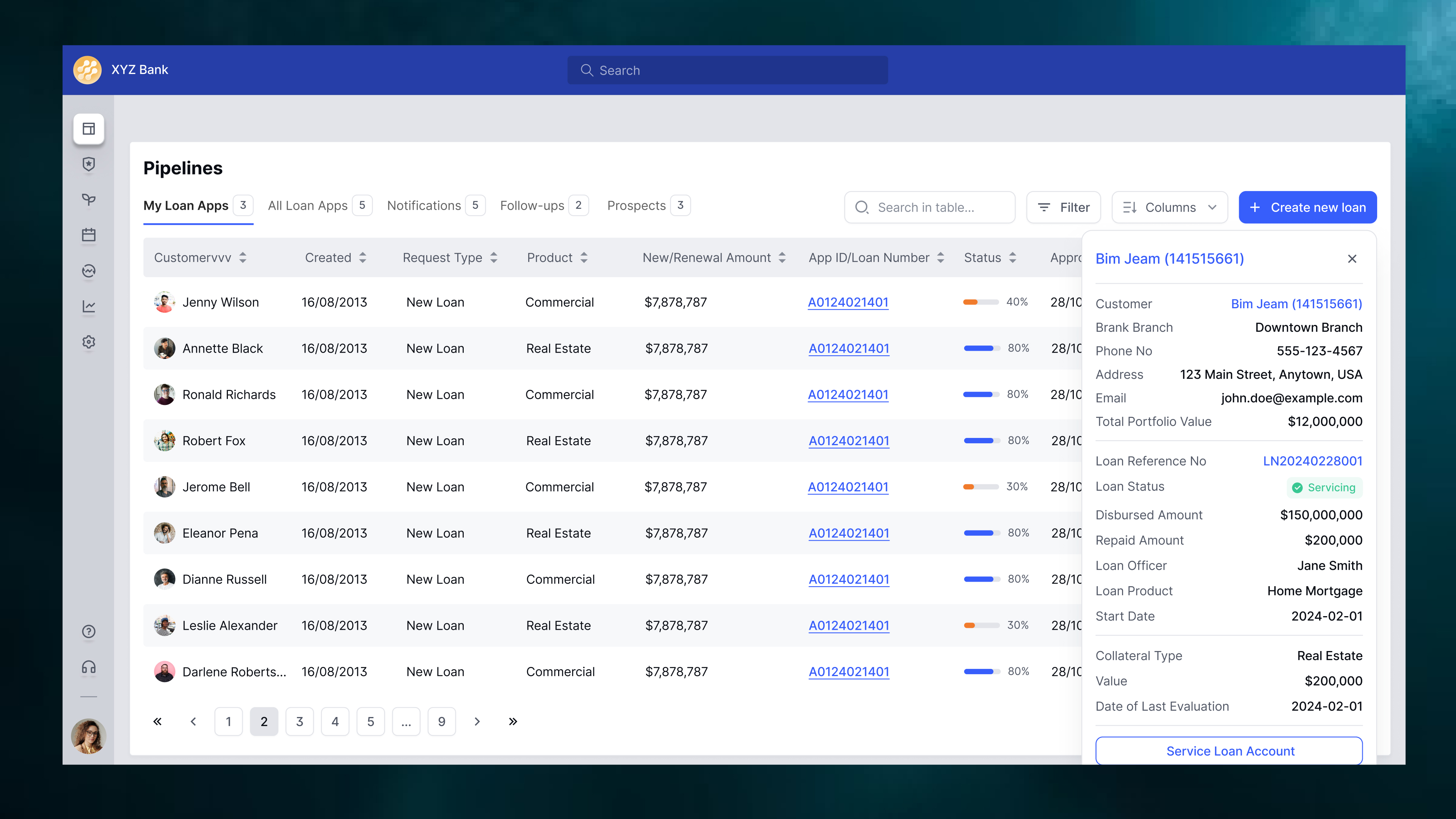
Task: Switch to Notifications tab
Action: (436, 206)
